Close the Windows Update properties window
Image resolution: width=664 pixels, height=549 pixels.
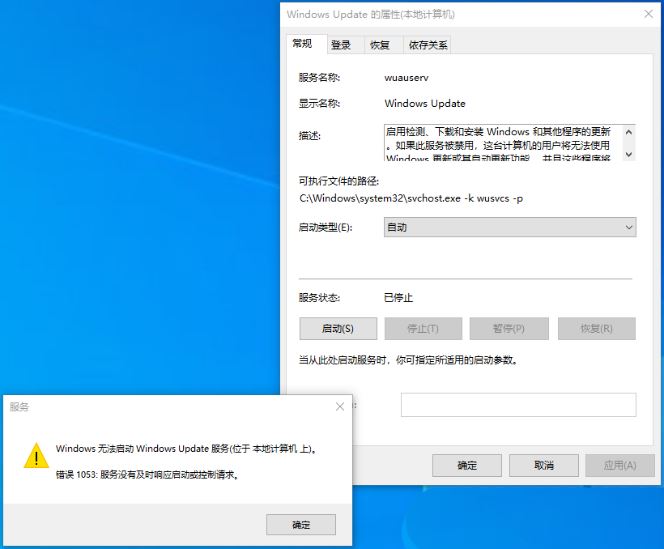[x=648, y=14]
